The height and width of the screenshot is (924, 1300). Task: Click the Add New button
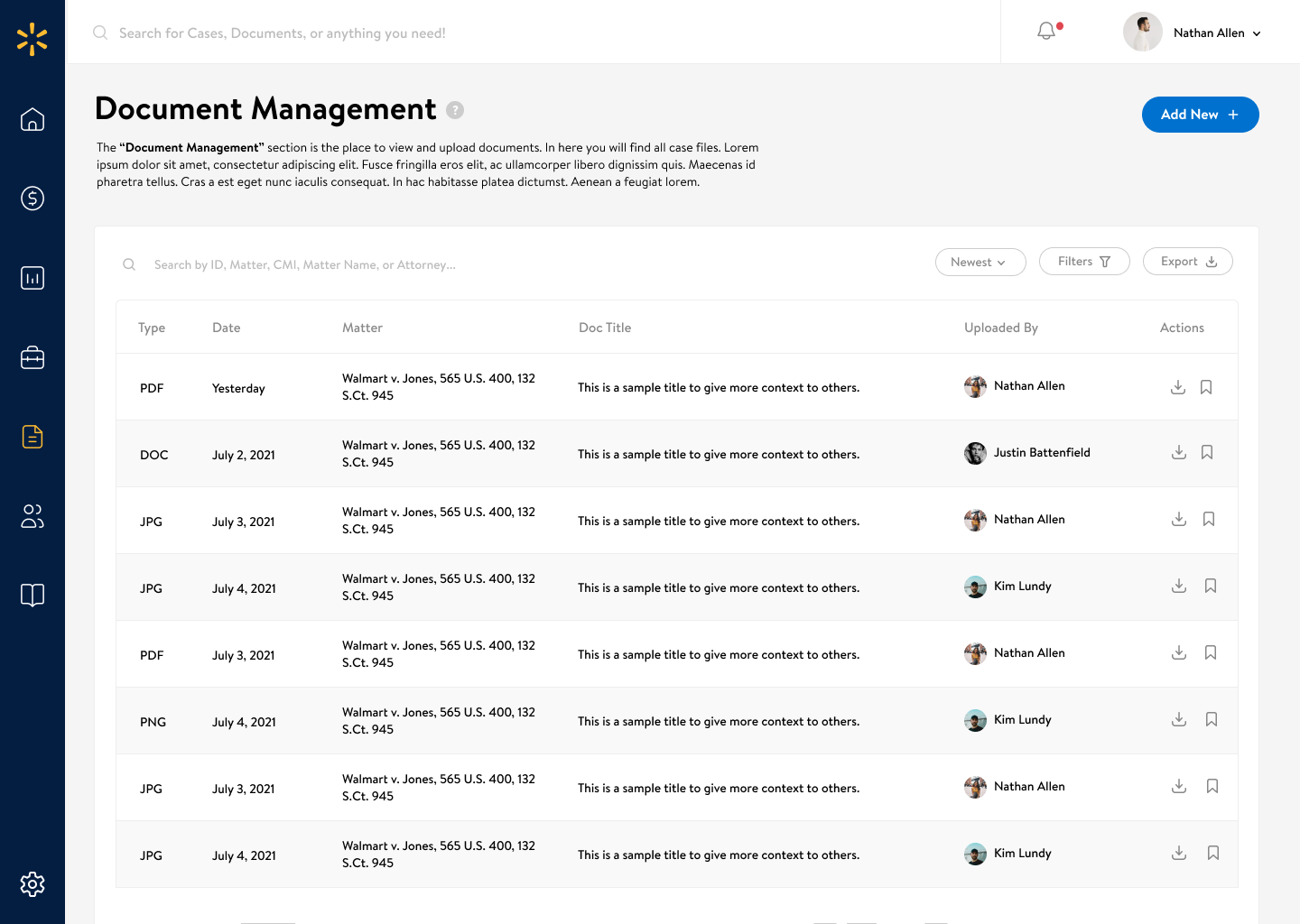tap(1201, 115)
